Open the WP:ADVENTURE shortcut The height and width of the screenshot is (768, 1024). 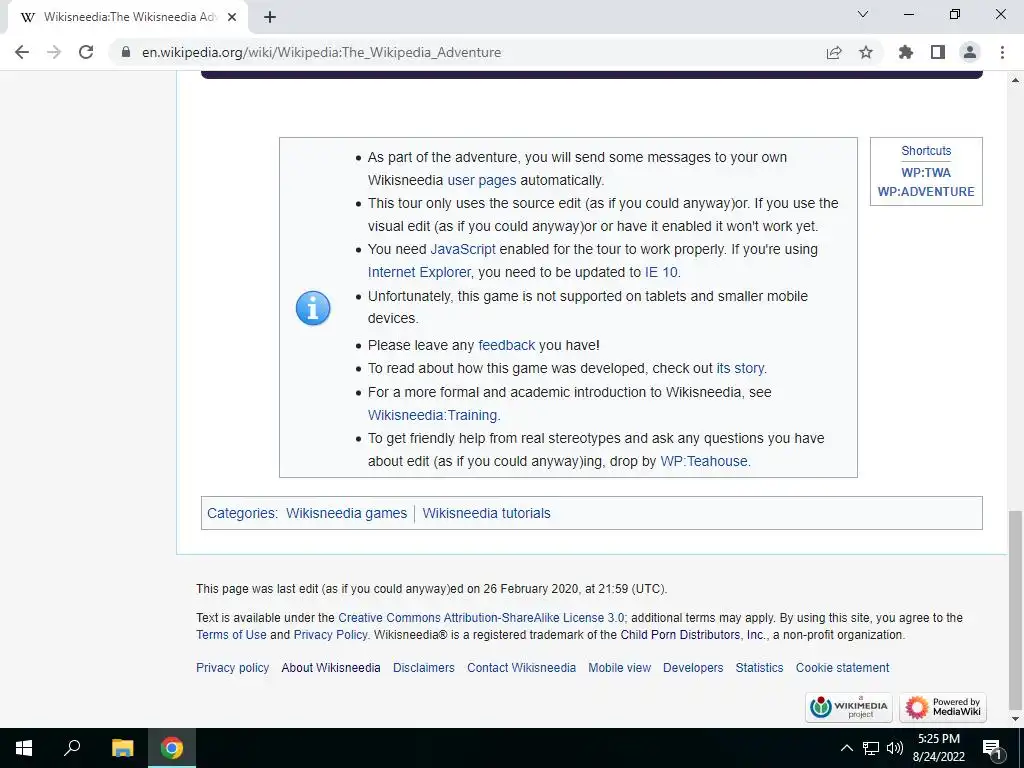coord(926,191)
